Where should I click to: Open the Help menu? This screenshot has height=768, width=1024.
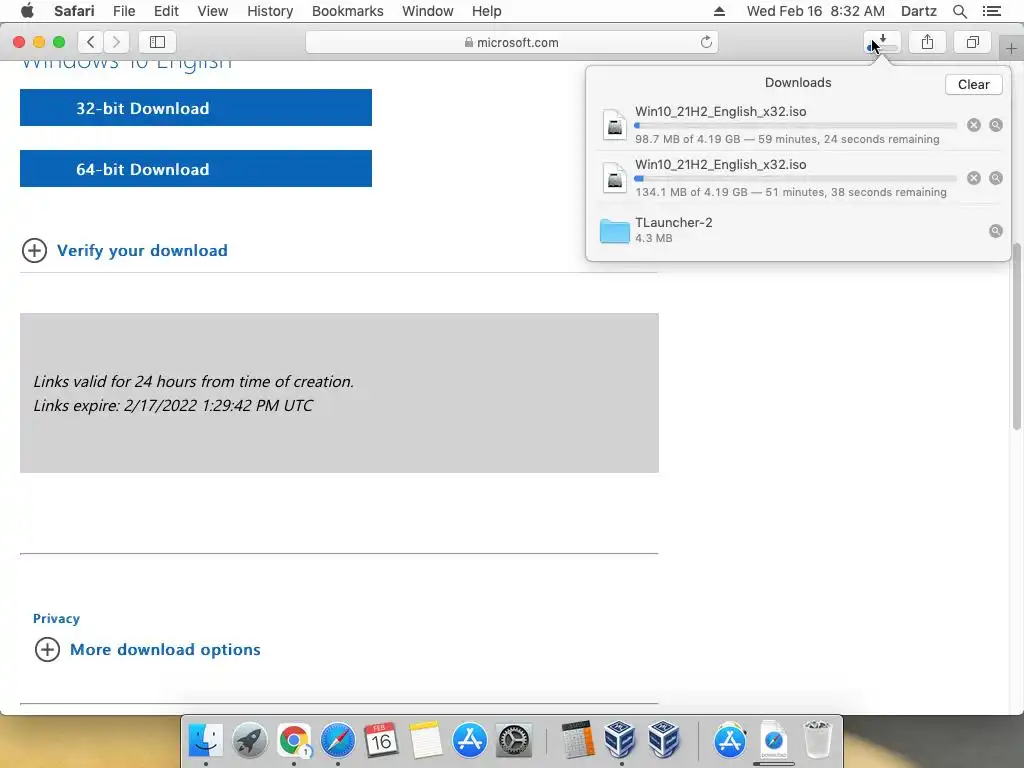pyautogui.click(x=487, y=11)
